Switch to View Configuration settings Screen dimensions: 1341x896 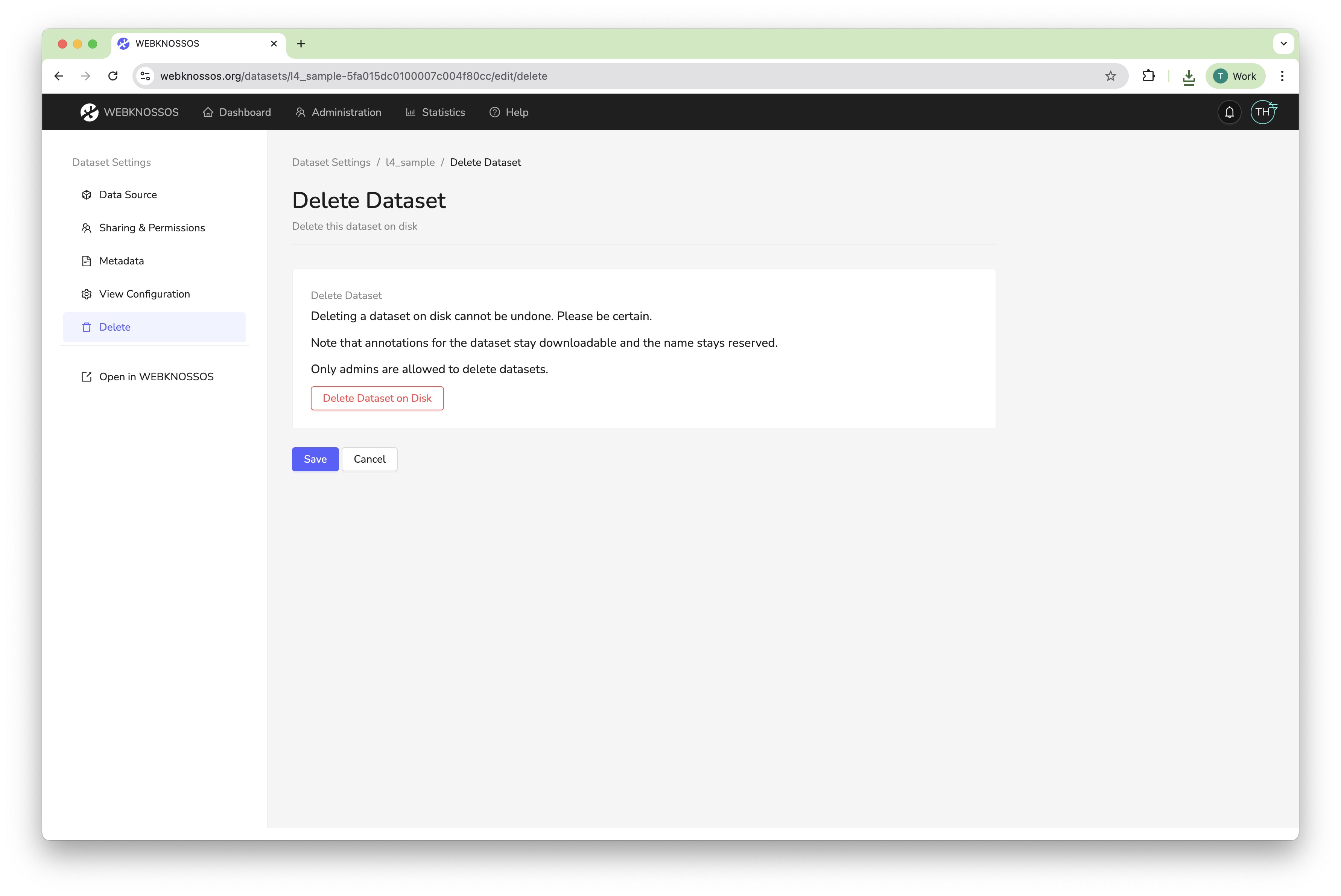point(144,294)
